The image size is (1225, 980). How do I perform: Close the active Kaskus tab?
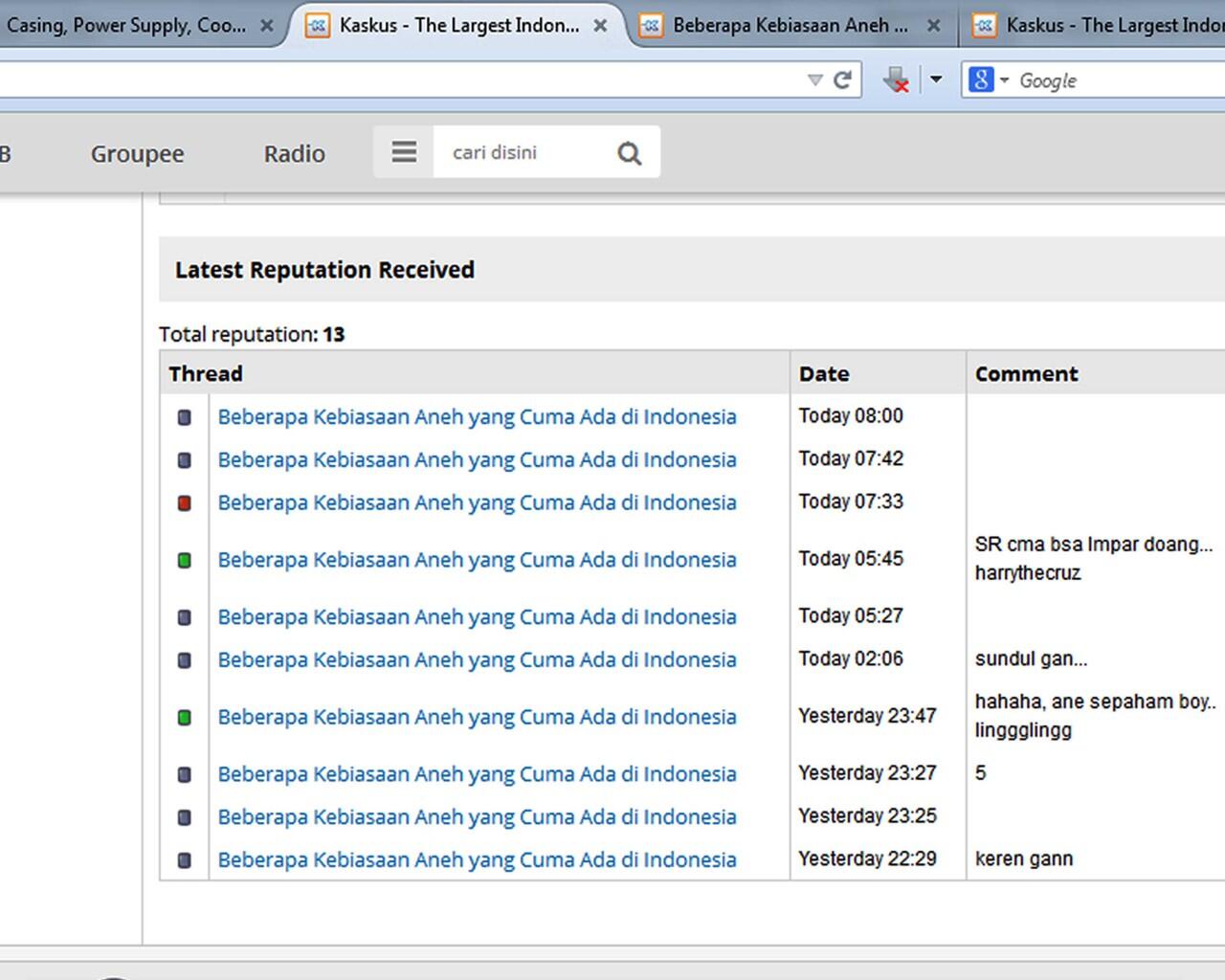[x=600, y=26]
